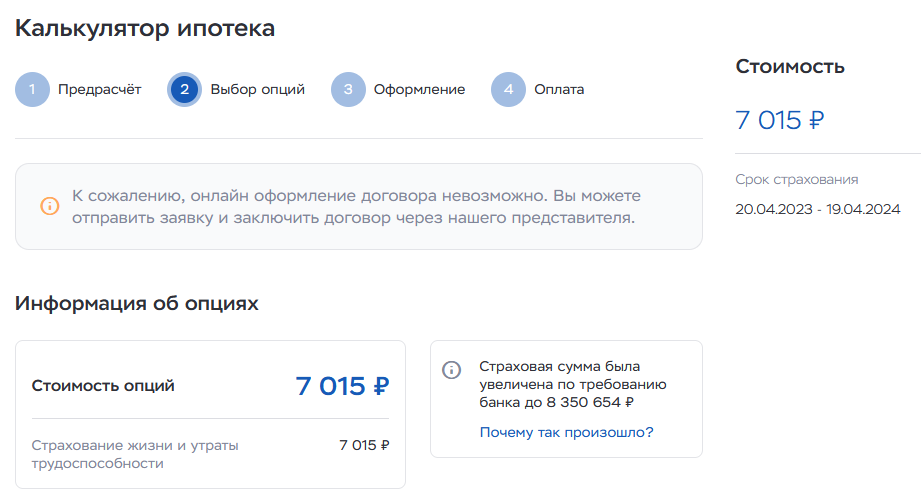This screenshot has height=496, width=921.
Task: Click the Информация об опциях heading
Action: (x=136, y=303)
